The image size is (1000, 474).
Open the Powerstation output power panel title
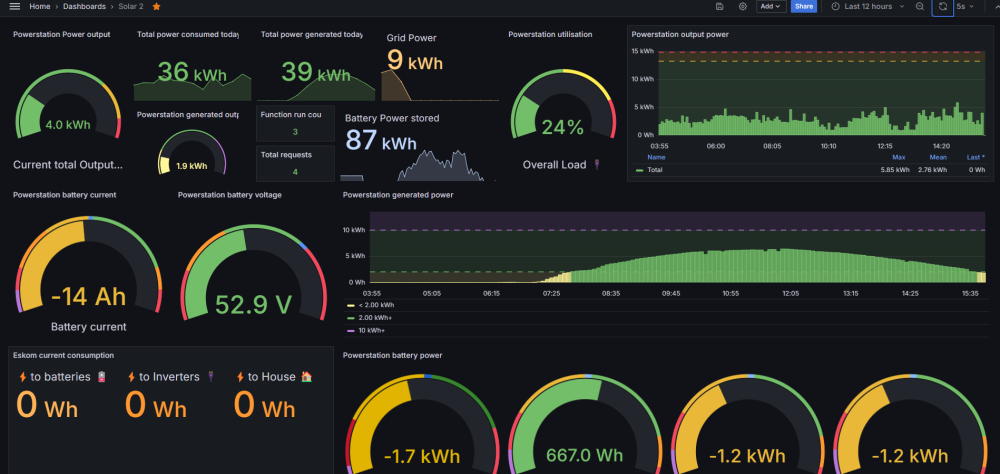680,34
